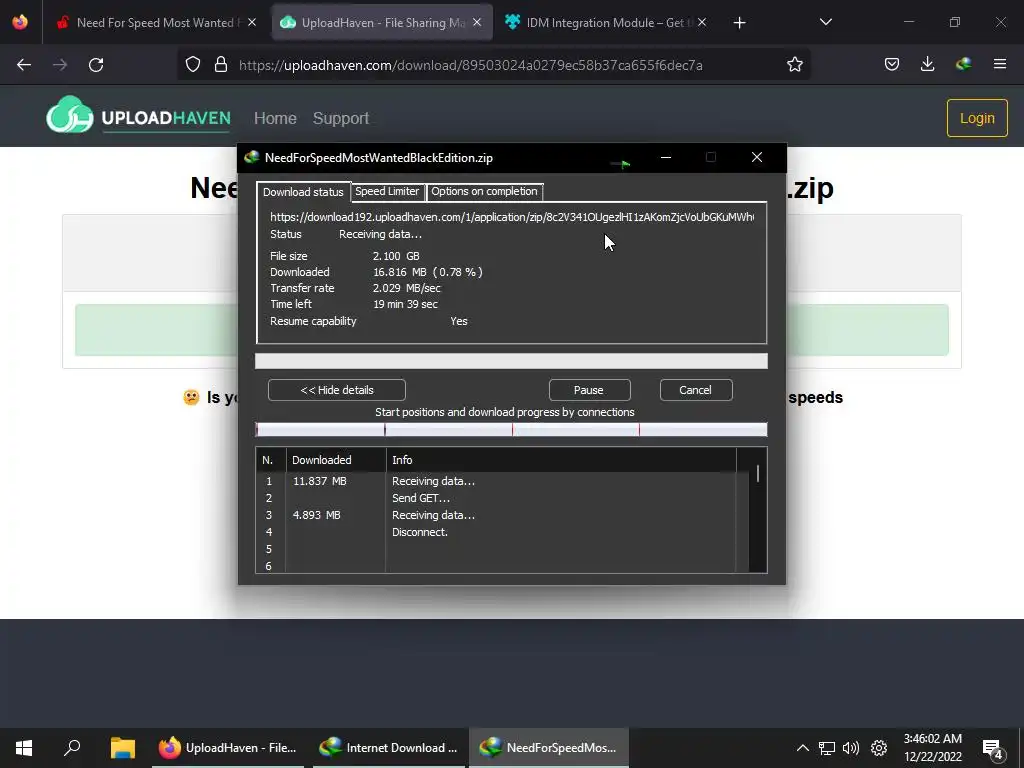The image size is (1024, 768).
Task: Click settings gear tray icon
Action: (879, 748)
